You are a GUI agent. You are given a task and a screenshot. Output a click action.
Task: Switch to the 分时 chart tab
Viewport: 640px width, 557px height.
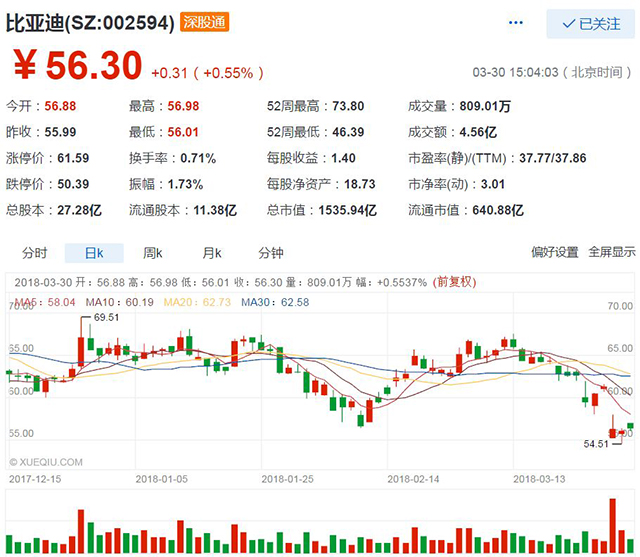(35, 253)
